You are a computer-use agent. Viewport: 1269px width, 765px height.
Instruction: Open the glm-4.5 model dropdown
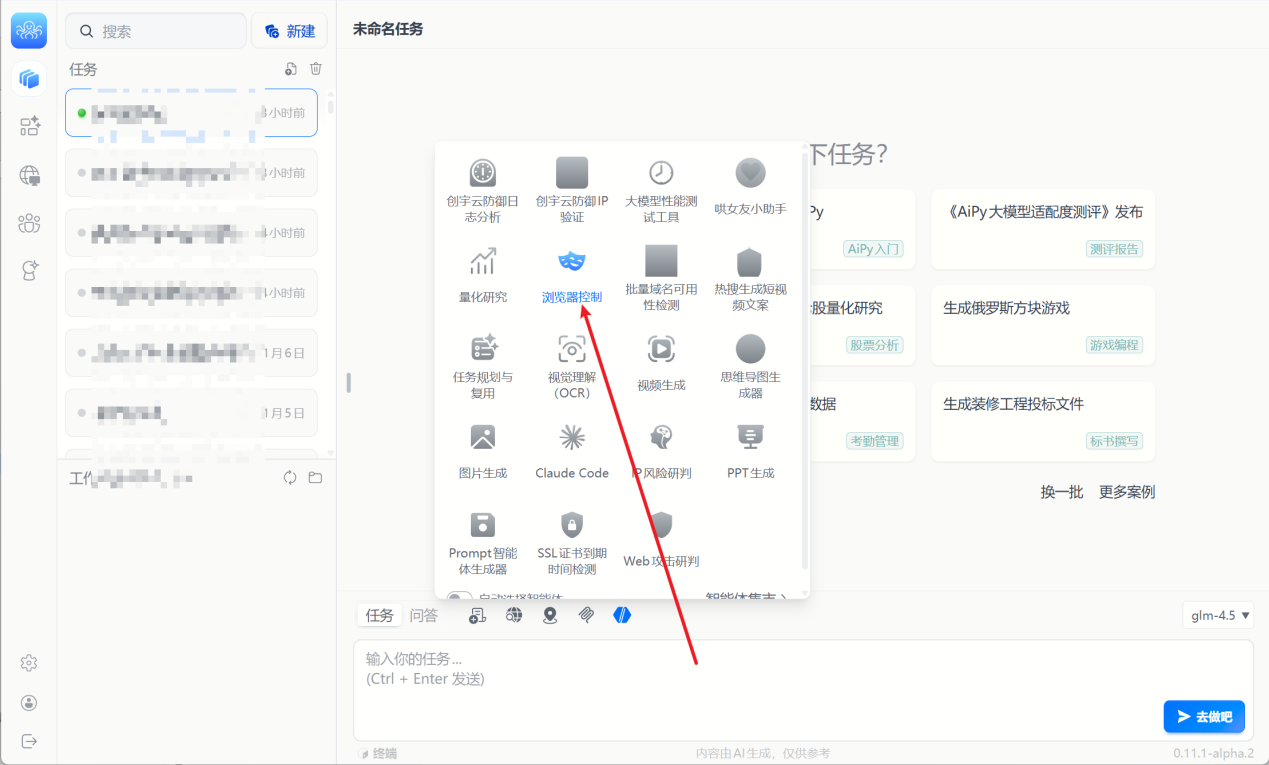tap(1217, 616)
